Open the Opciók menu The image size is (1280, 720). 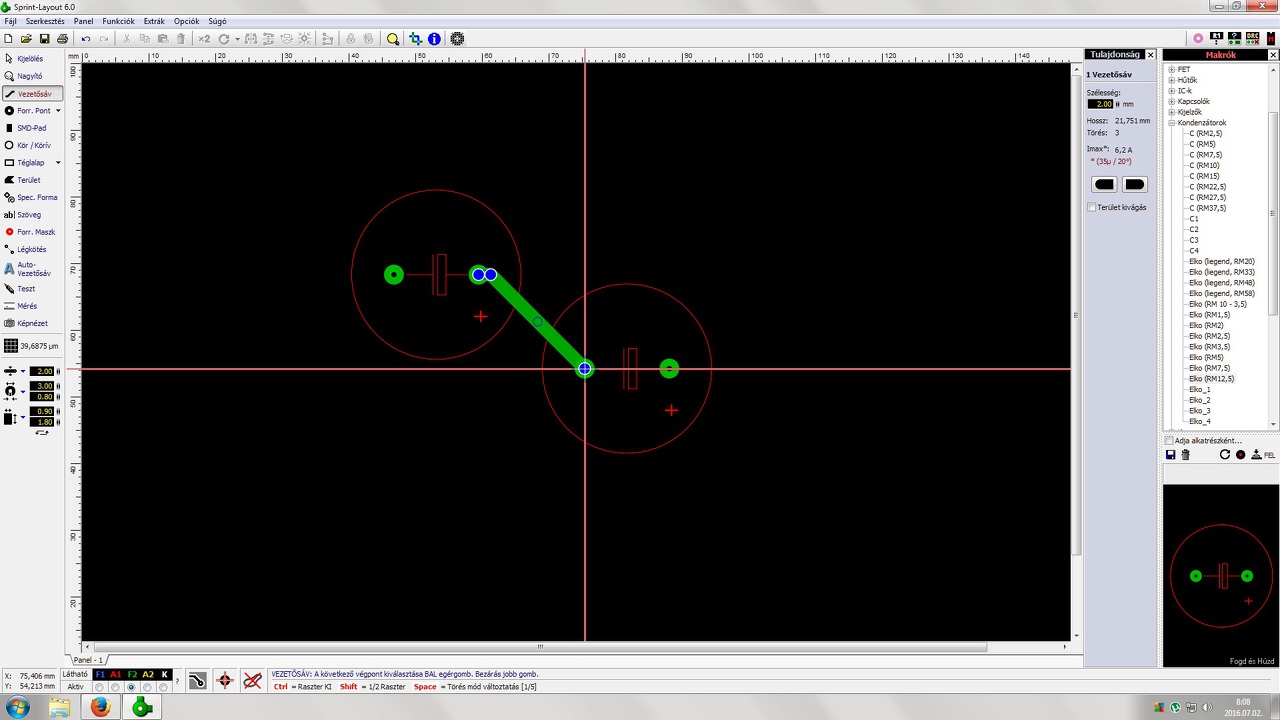pyautogui.click(x=186, y=21)
